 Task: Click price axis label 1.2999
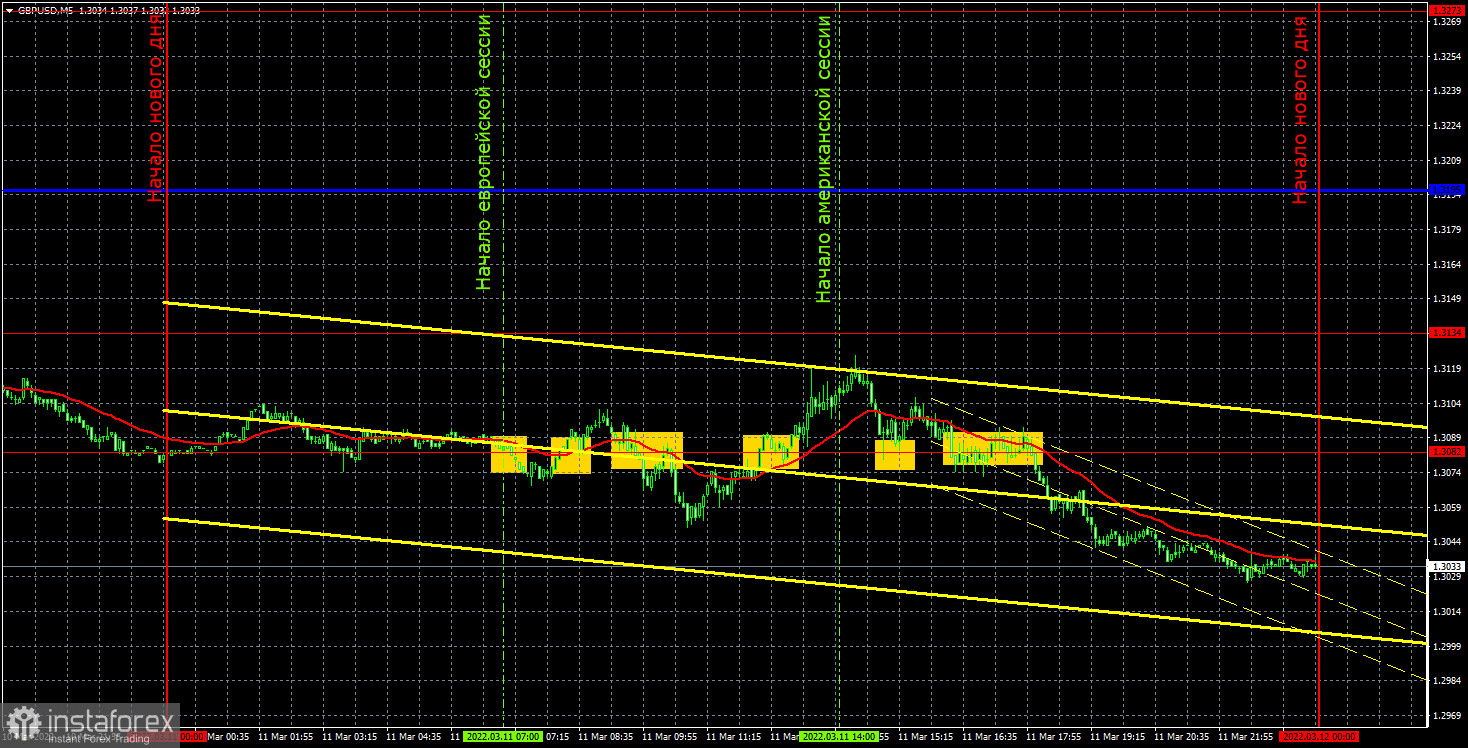click(1447, 646)
